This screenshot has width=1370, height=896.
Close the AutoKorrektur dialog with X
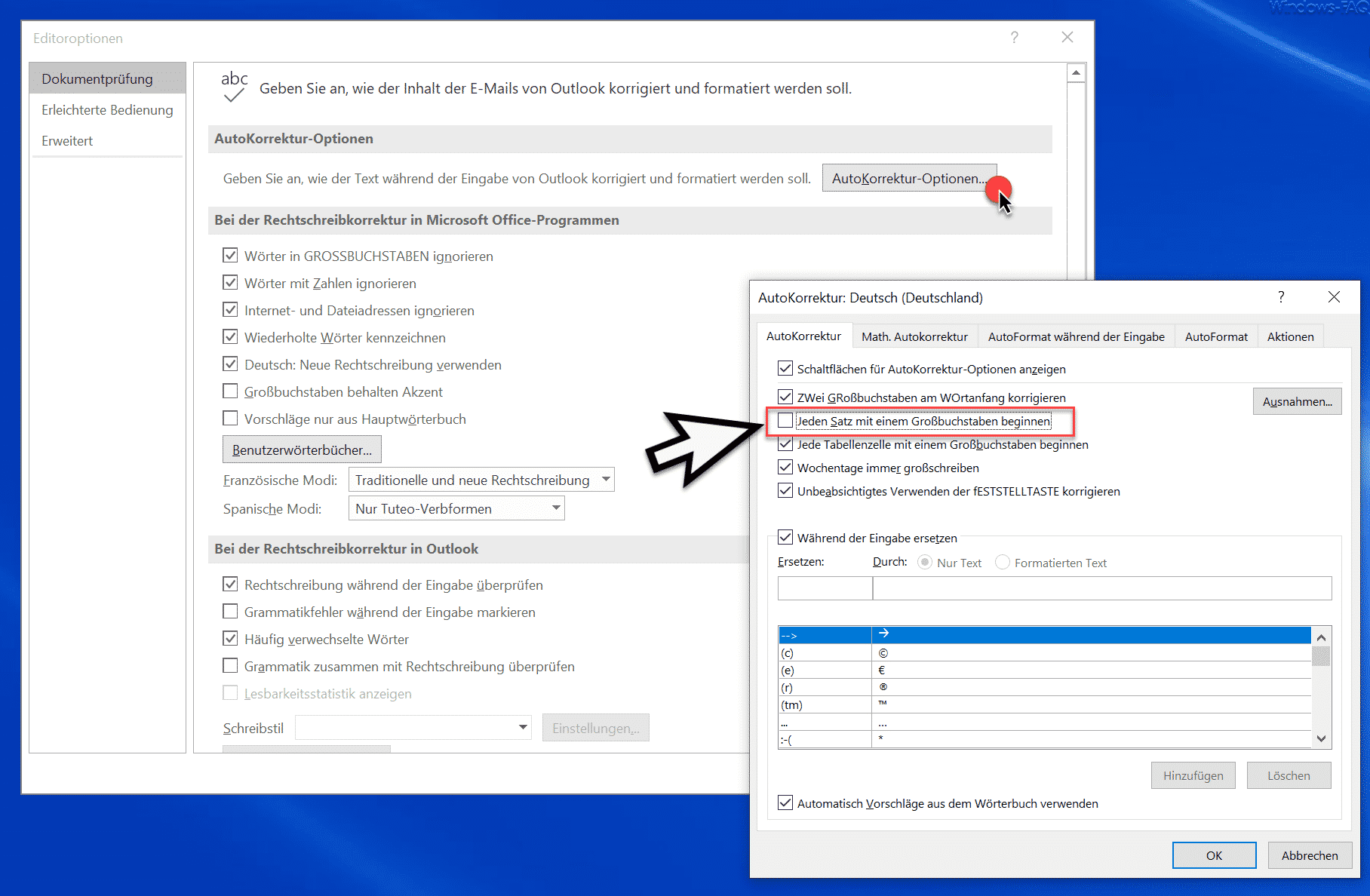point(1334,297)
